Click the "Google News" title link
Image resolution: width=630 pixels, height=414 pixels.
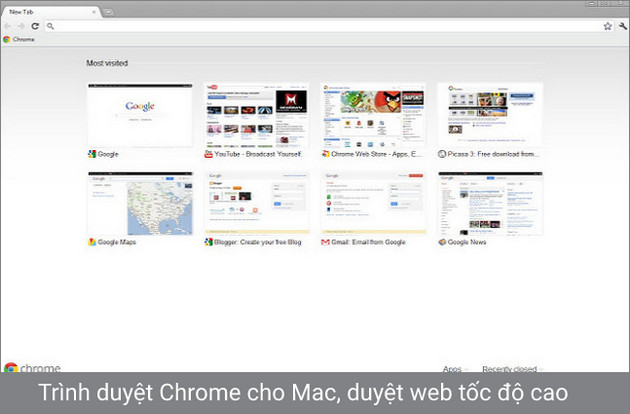(467, 242)
